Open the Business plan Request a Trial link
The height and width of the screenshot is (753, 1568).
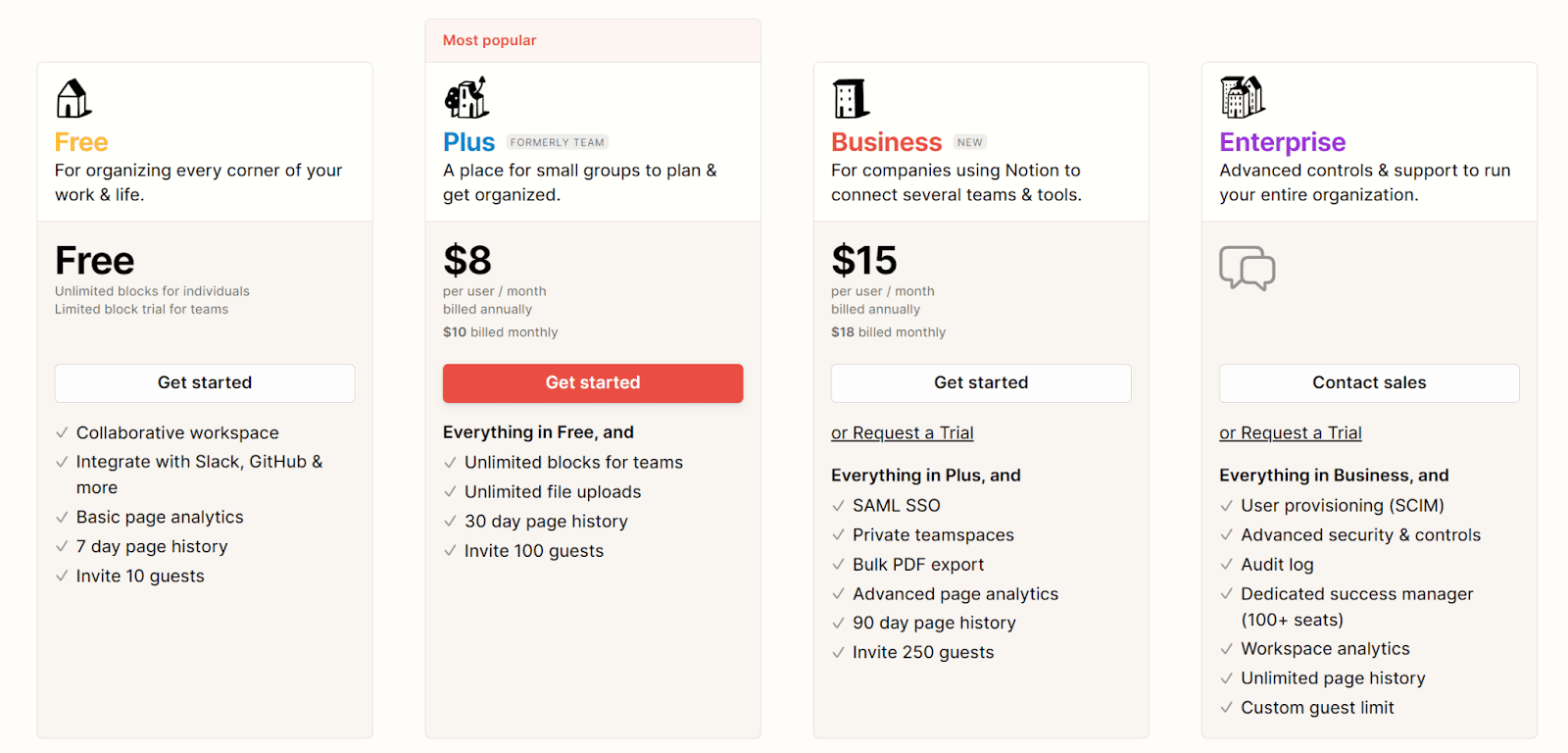902,432
